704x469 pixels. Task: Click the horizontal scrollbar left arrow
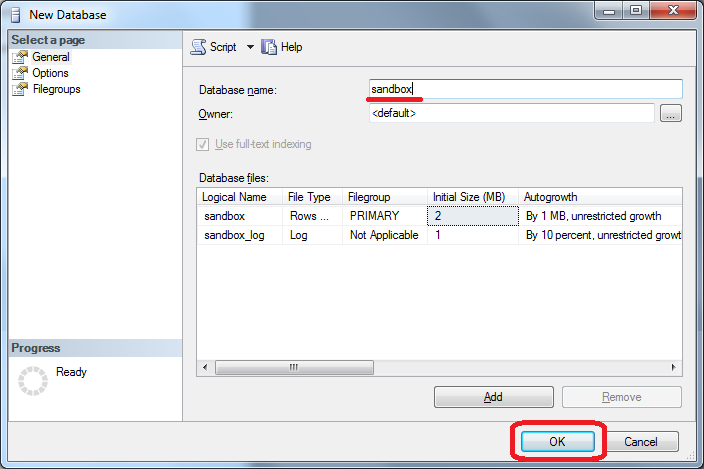[205, 367]
